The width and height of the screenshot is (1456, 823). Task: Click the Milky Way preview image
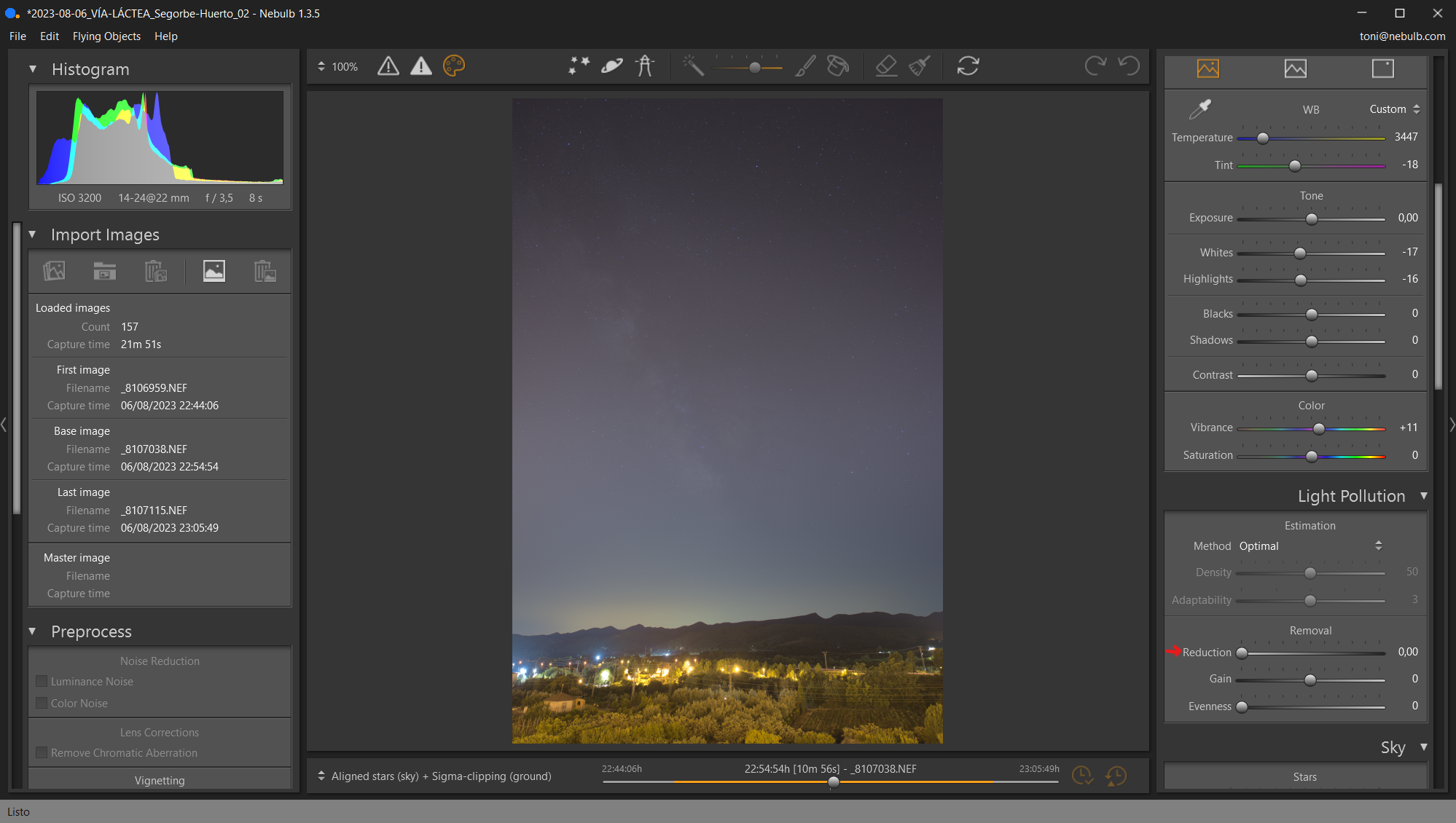coord(727,421)
